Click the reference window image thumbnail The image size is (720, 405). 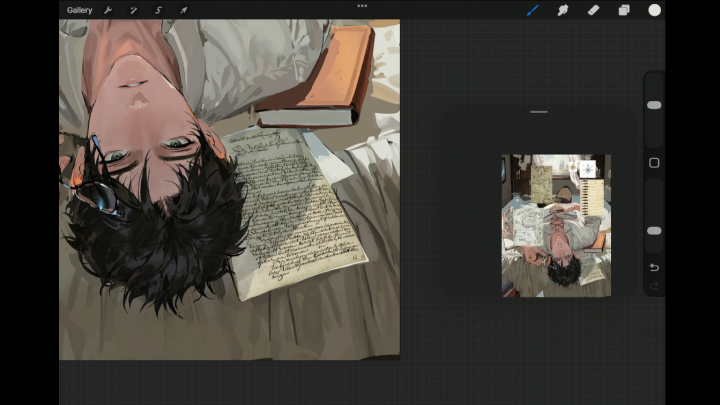pyautogui.click(x=556, y=225)
